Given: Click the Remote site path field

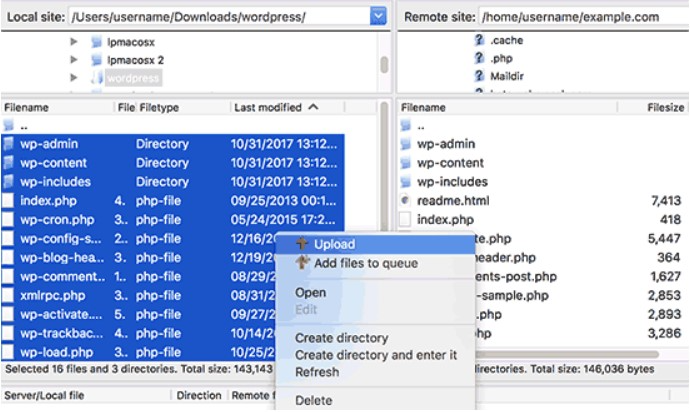Looking at the screenshot, I should (584, 17).
